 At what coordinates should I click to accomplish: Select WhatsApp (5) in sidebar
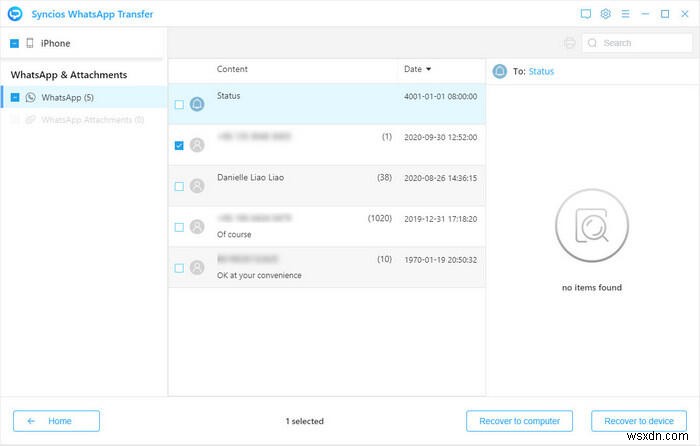coord(84,97)
